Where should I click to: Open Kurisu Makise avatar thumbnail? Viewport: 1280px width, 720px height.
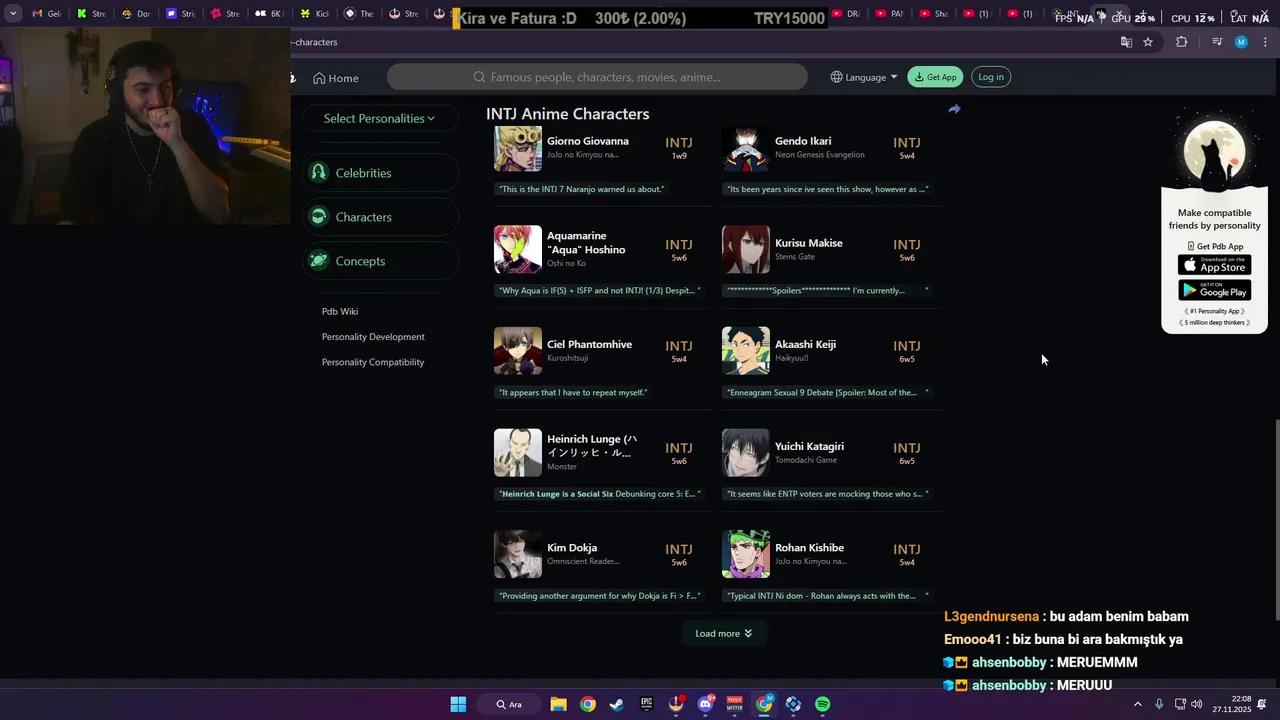point(746,249)
